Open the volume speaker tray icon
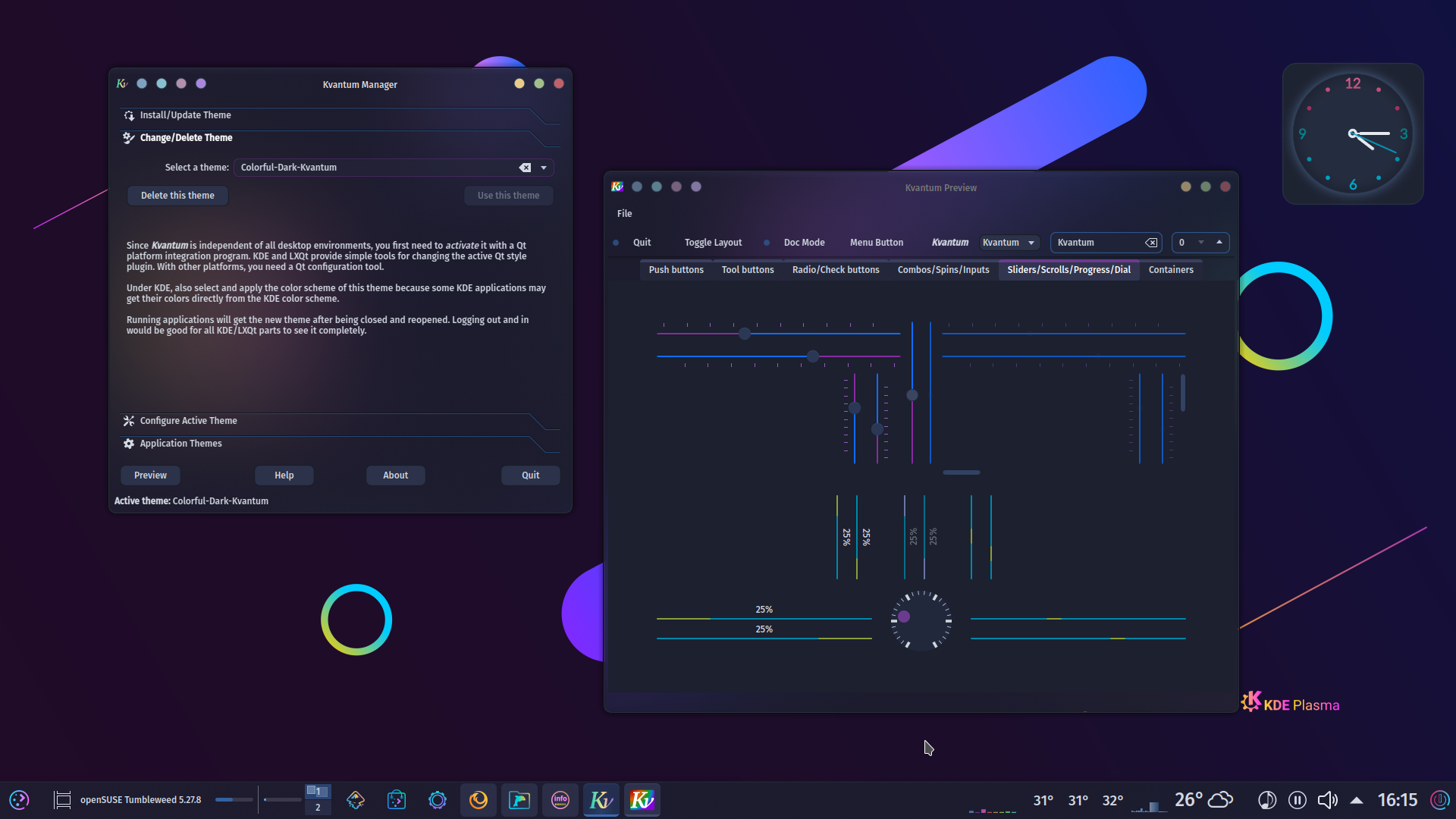 (1328, 800)
